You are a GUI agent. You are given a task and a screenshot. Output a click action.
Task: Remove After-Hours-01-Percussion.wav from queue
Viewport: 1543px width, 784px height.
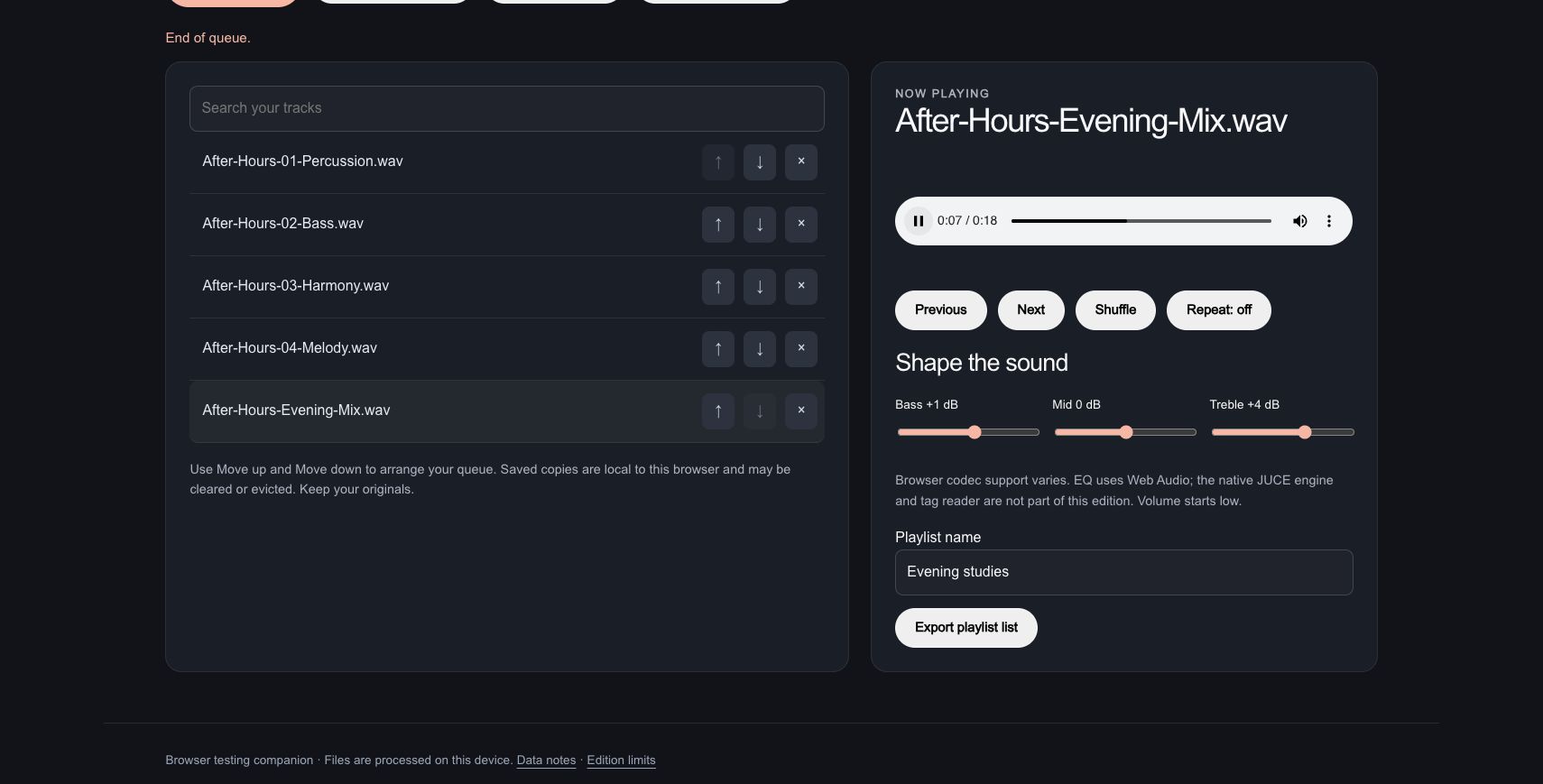801,162
